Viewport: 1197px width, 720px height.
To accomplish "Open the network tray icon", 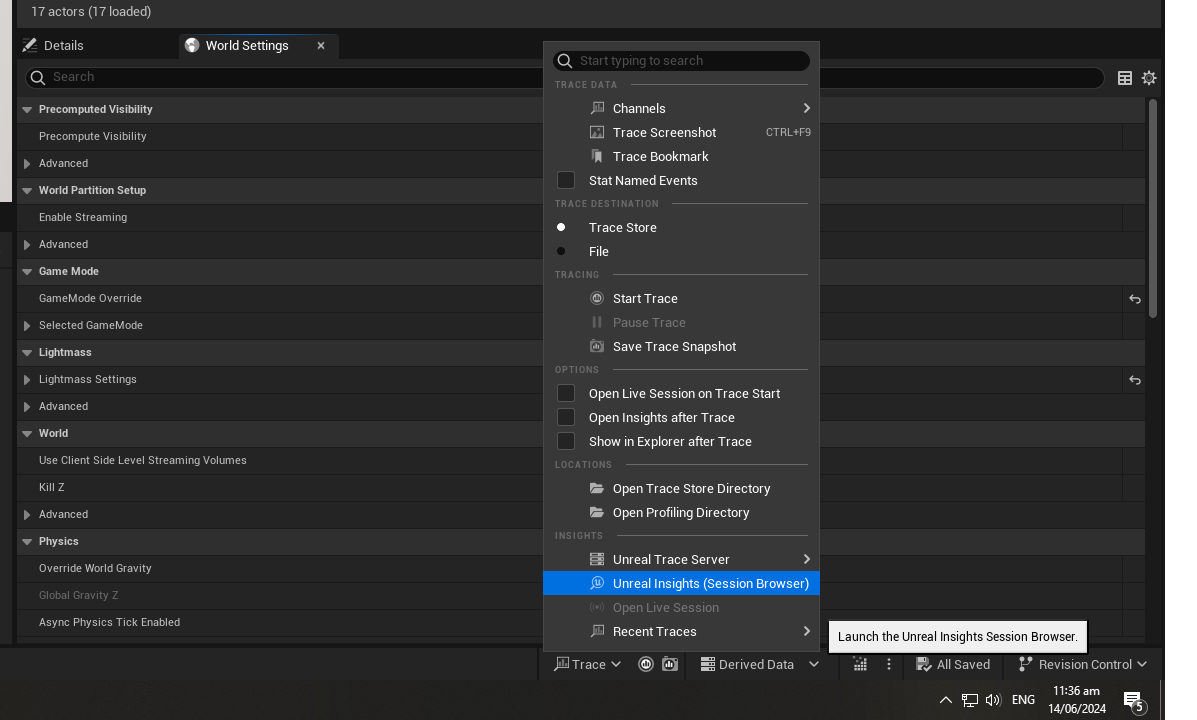I will [970, 700].
